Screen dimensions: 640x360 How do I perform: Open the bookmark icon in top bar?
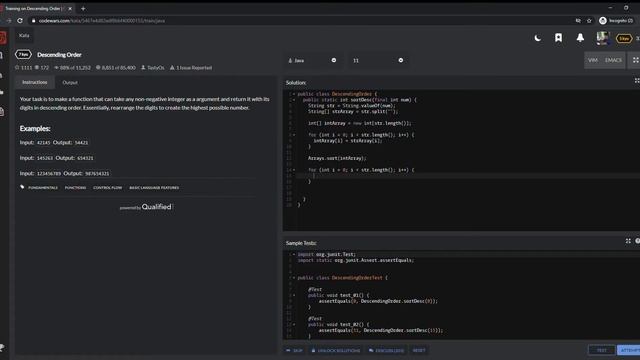[x=558, y=38]
